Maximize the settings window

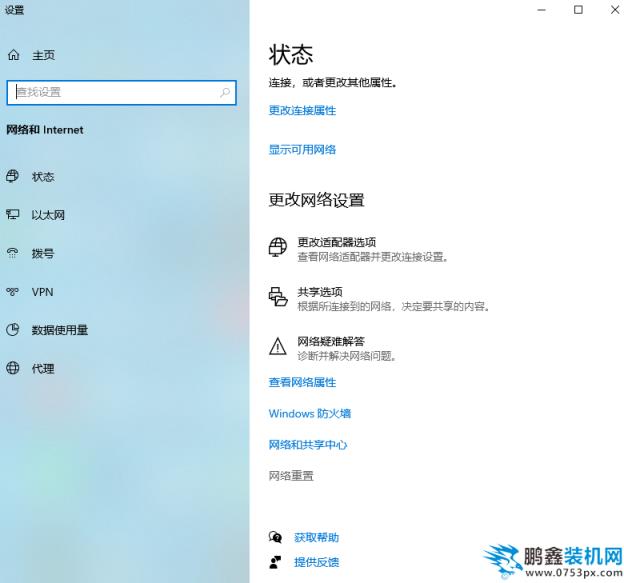[x=578, y=10]
